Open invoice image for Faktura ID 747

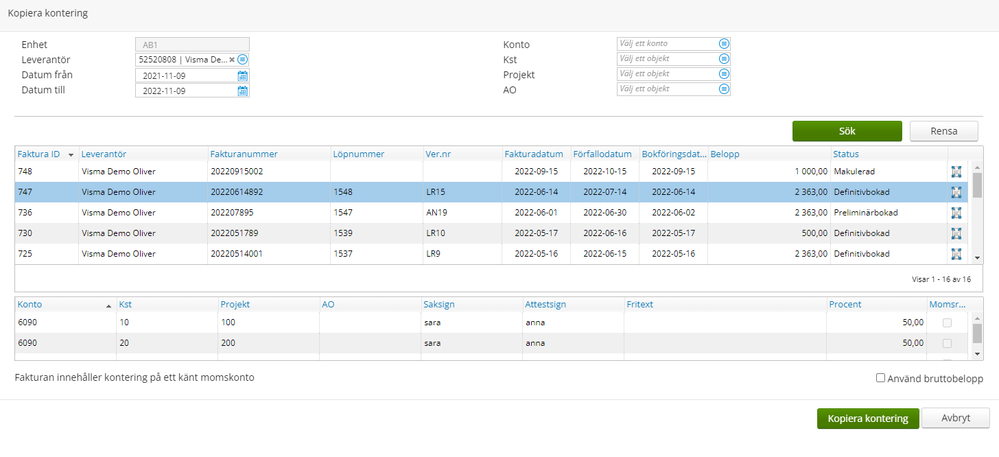point(956,192)
